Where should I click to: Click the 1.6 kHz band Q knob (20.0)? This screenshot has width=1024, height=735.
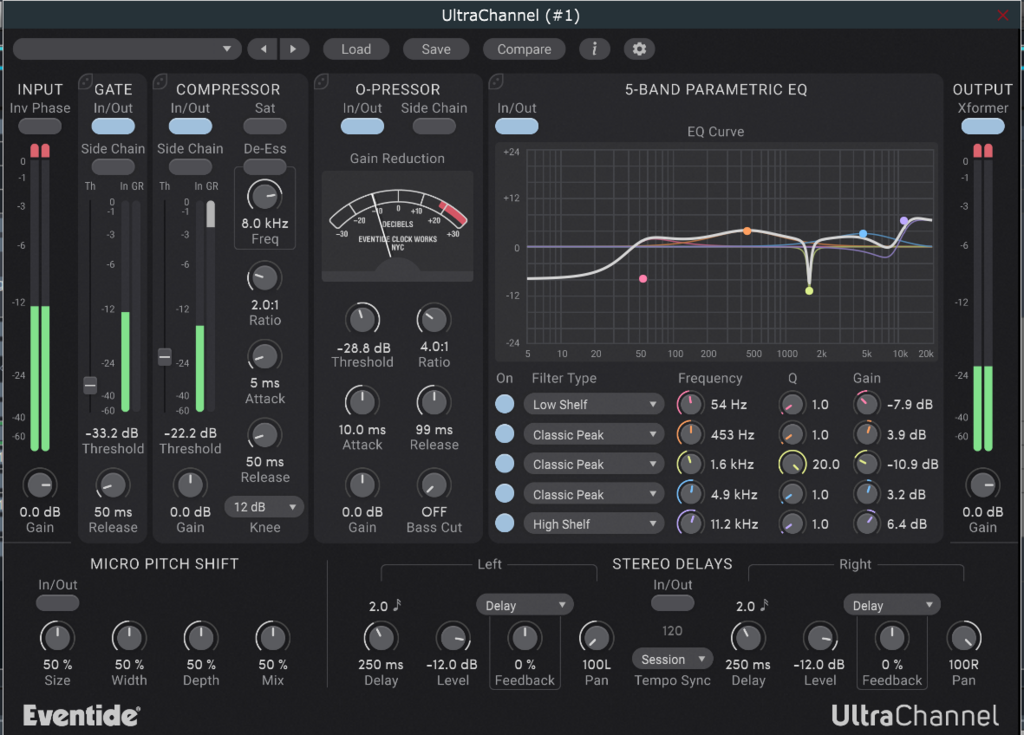792,464
